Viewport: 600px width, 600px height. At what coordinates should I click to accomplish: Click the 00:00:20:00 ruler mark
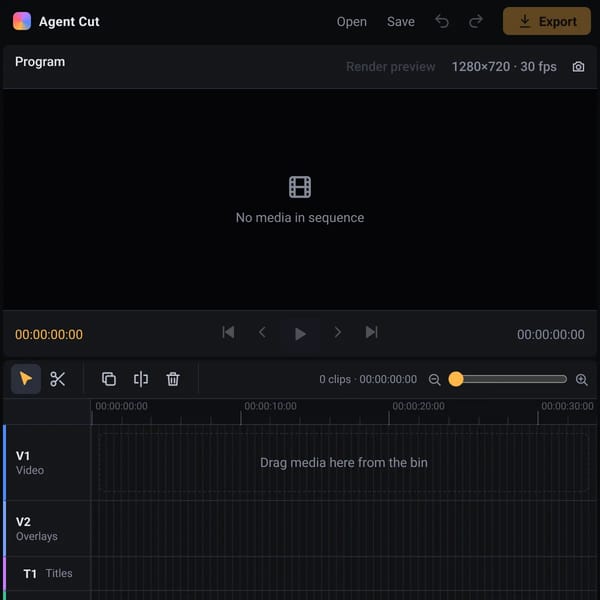(x=418, y=406)
